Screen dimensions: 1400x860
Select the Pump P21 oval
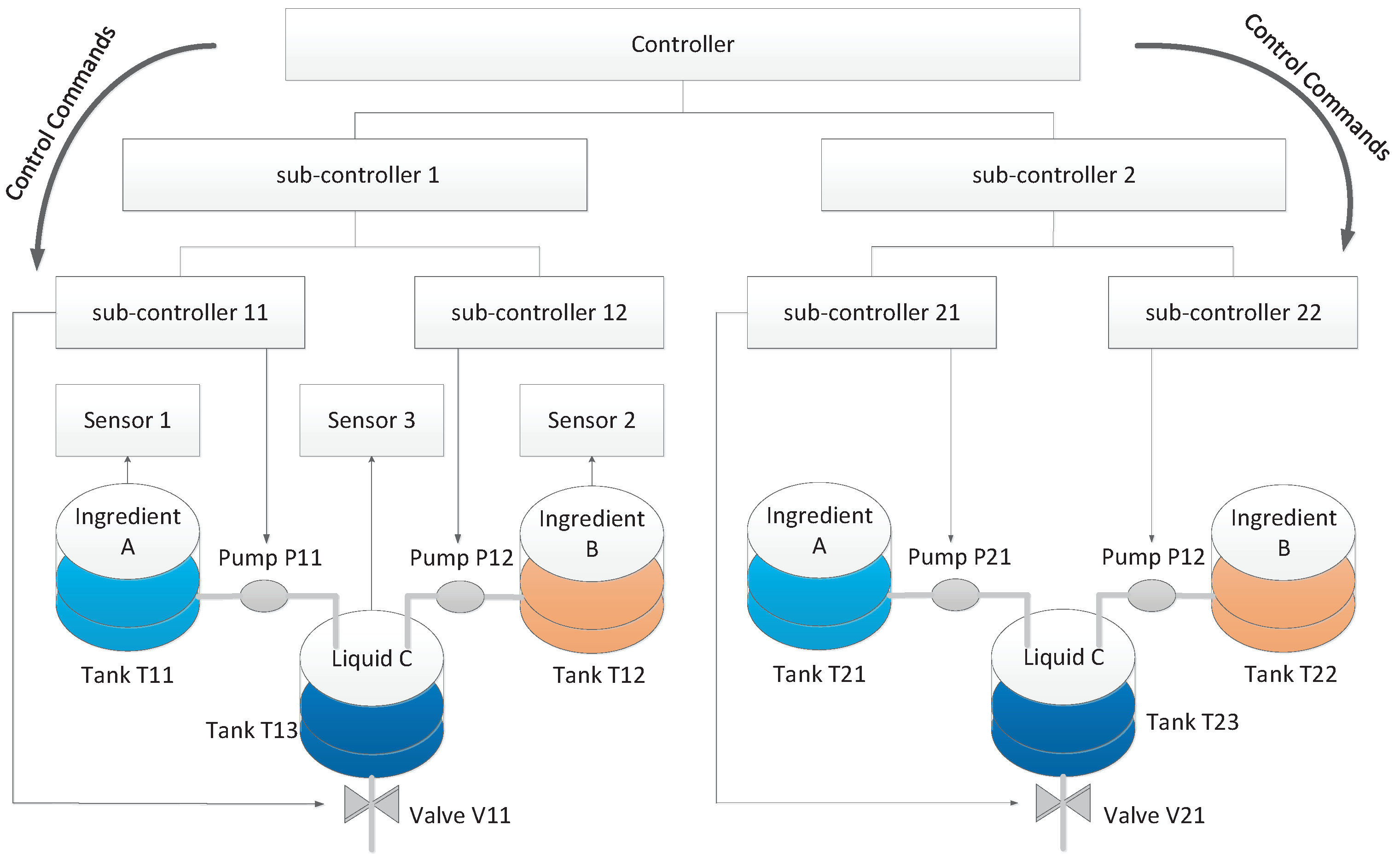point(956,595)
